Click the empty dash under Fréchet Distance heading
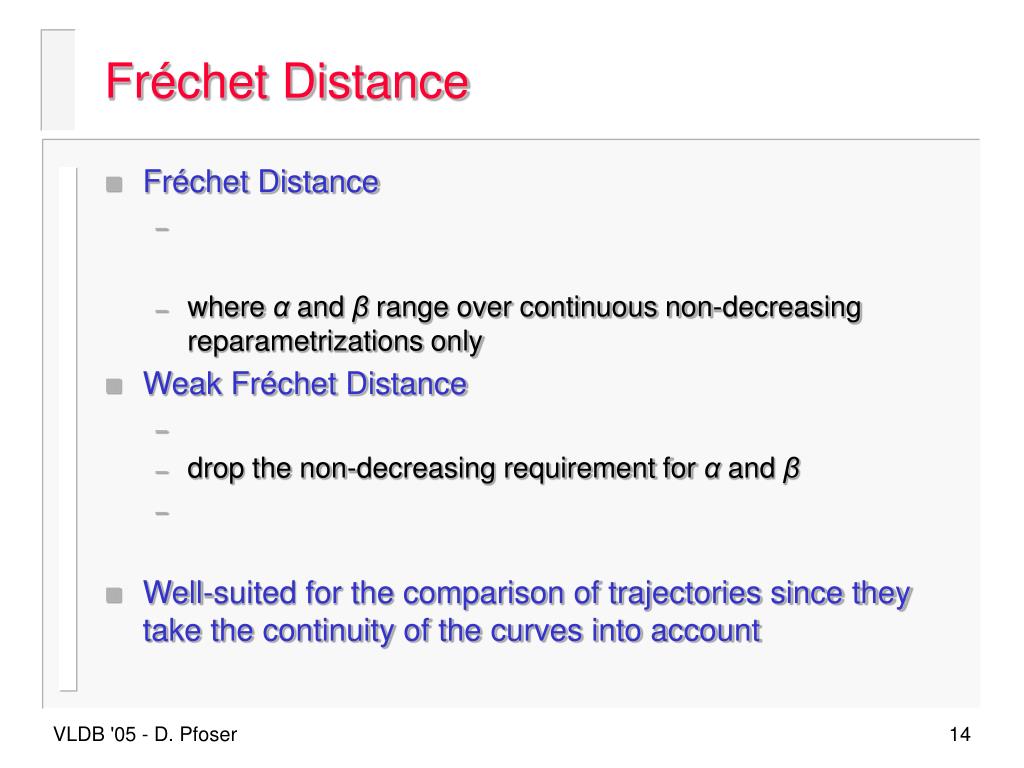 click(163, 229)
